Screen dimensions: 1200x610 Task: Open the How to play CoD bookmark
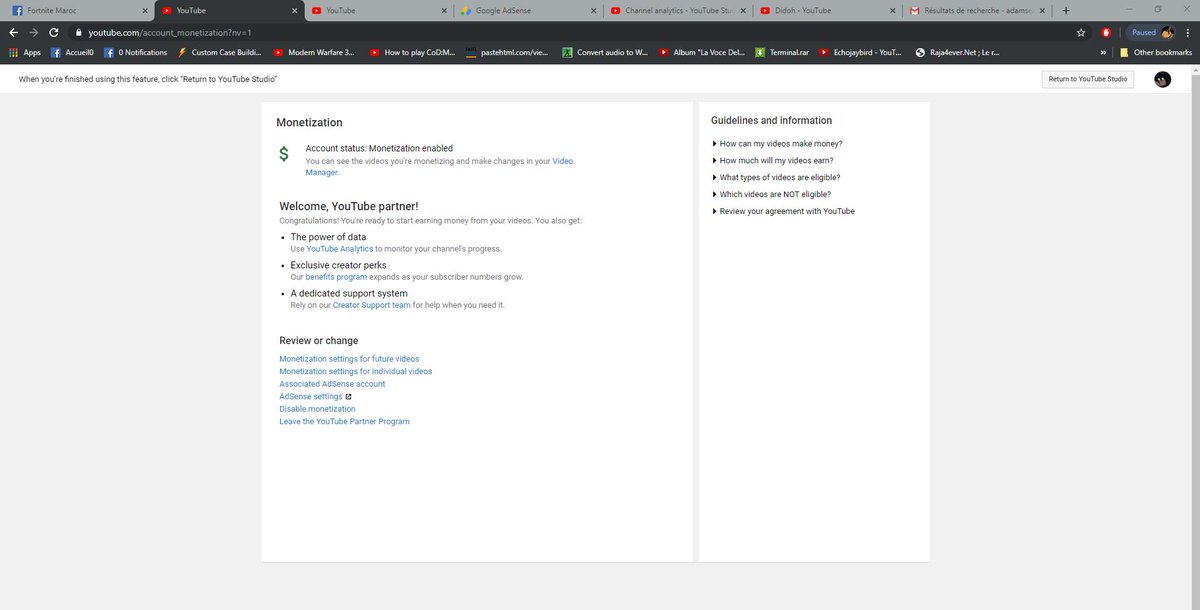411,52
